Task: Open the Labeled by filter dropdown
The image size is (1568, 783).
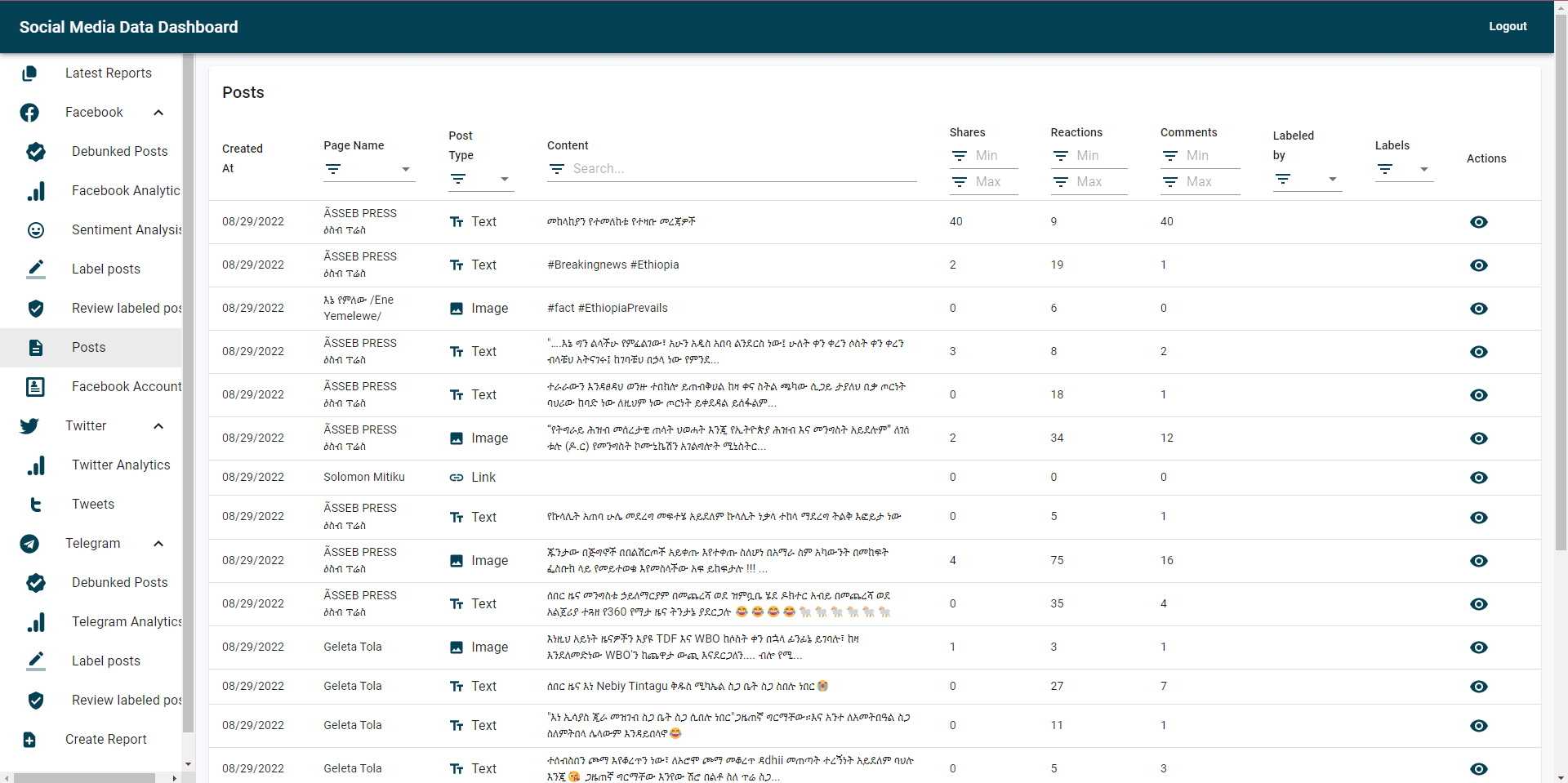Action: click(1332, 180)
